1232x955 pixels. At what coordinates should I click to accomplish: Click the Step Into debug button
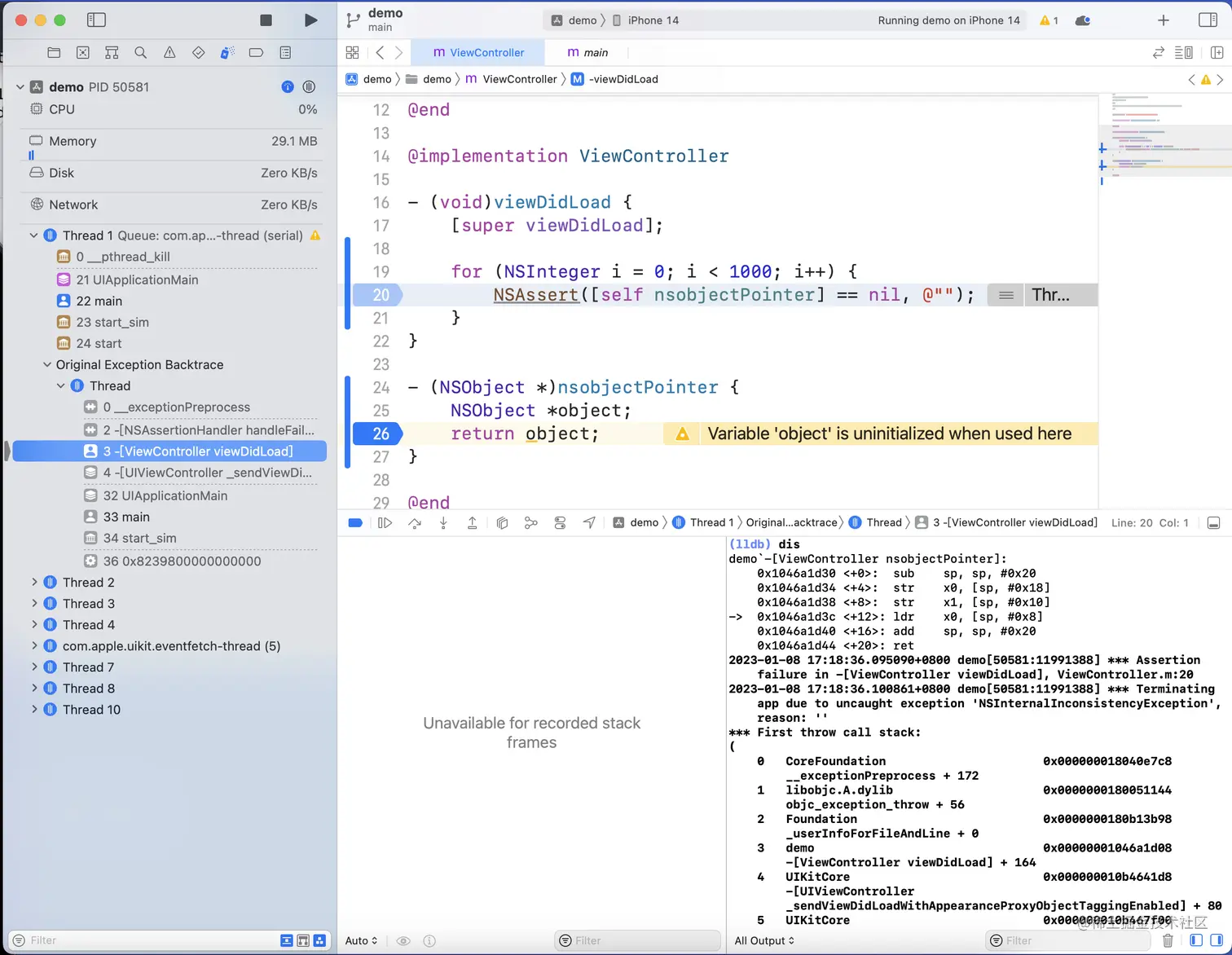443,523
